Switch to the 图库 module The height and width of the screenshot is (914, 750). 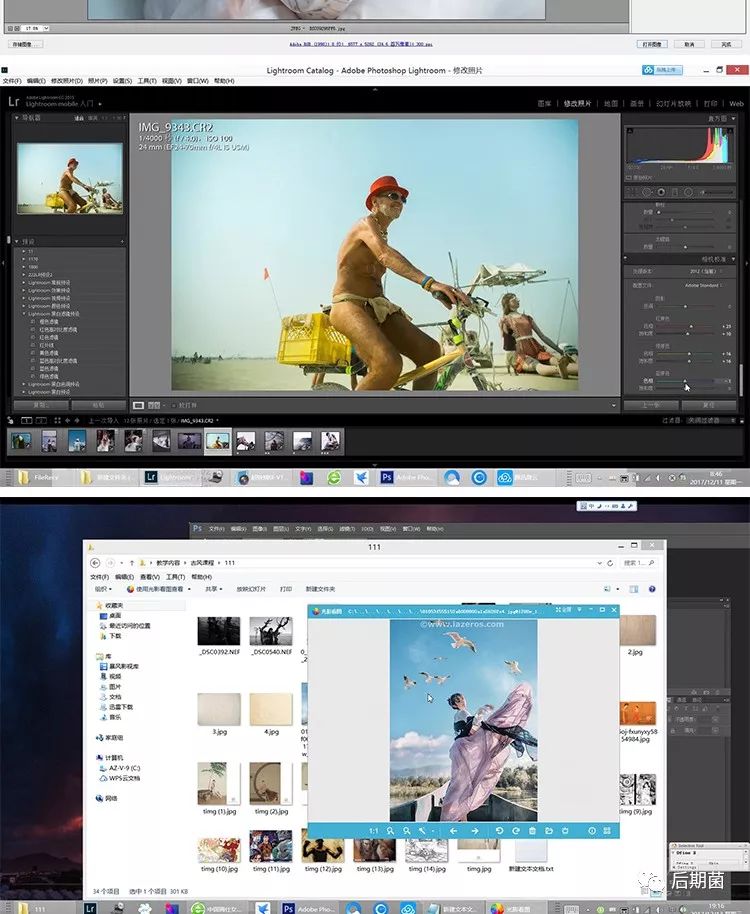(x=544, y=103)
